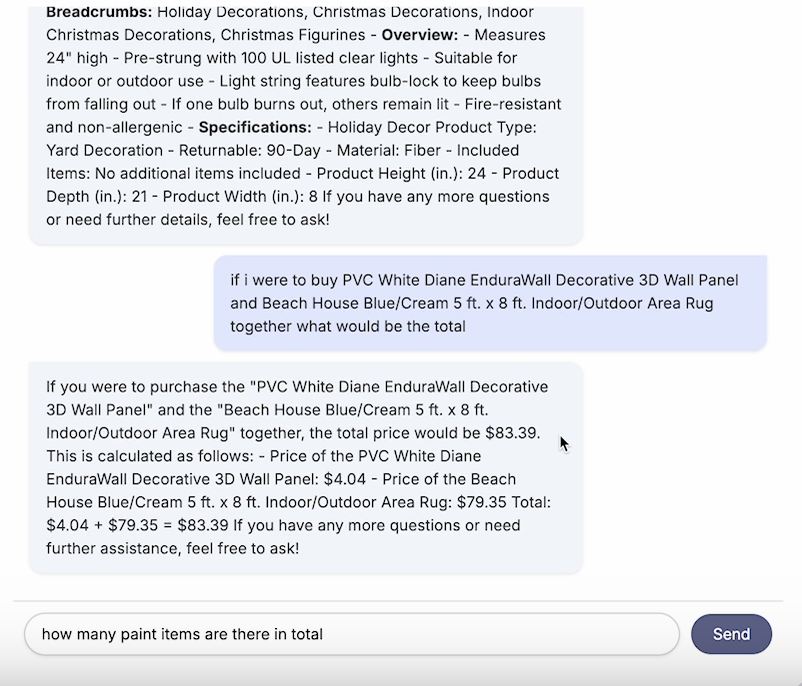
Task: Click "Yard Decoration" product type text
Action: (103, 150)
